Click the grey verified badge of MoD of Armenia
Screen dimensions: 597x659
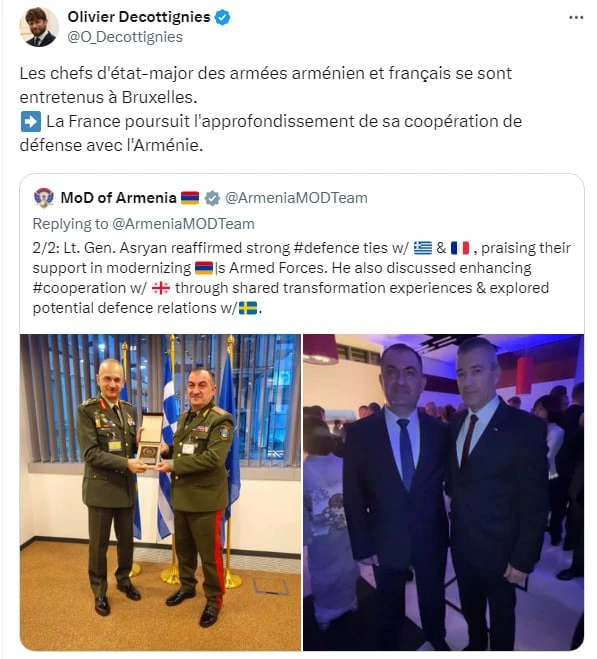click(x=212, y=198)
